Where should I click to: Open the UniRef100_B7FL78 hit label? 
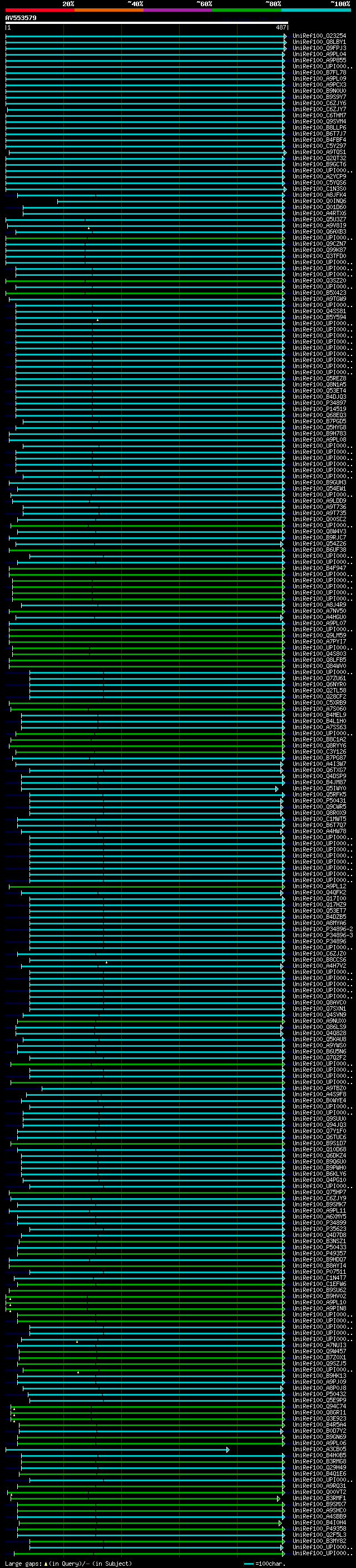pyautogui.click(x=319, y=72)
